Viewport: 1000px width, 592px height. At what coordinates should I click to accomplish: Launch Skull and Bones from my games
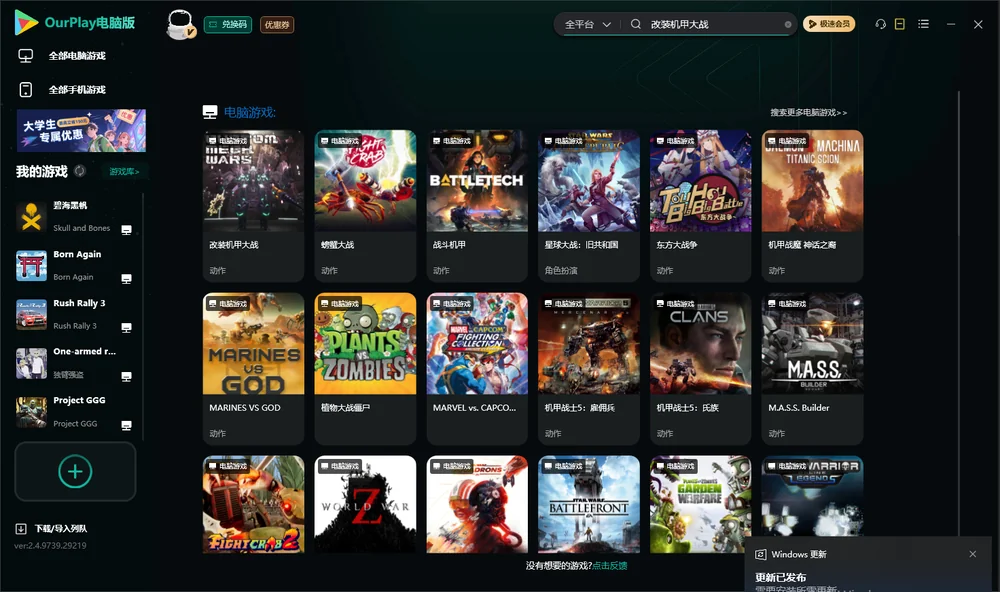tap(31, 216)
